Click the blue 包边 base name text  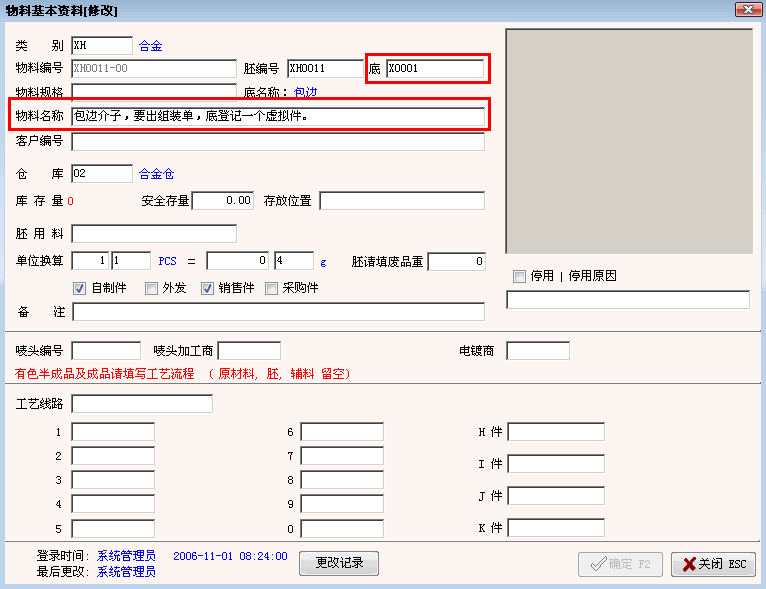[x=305, y=92]
